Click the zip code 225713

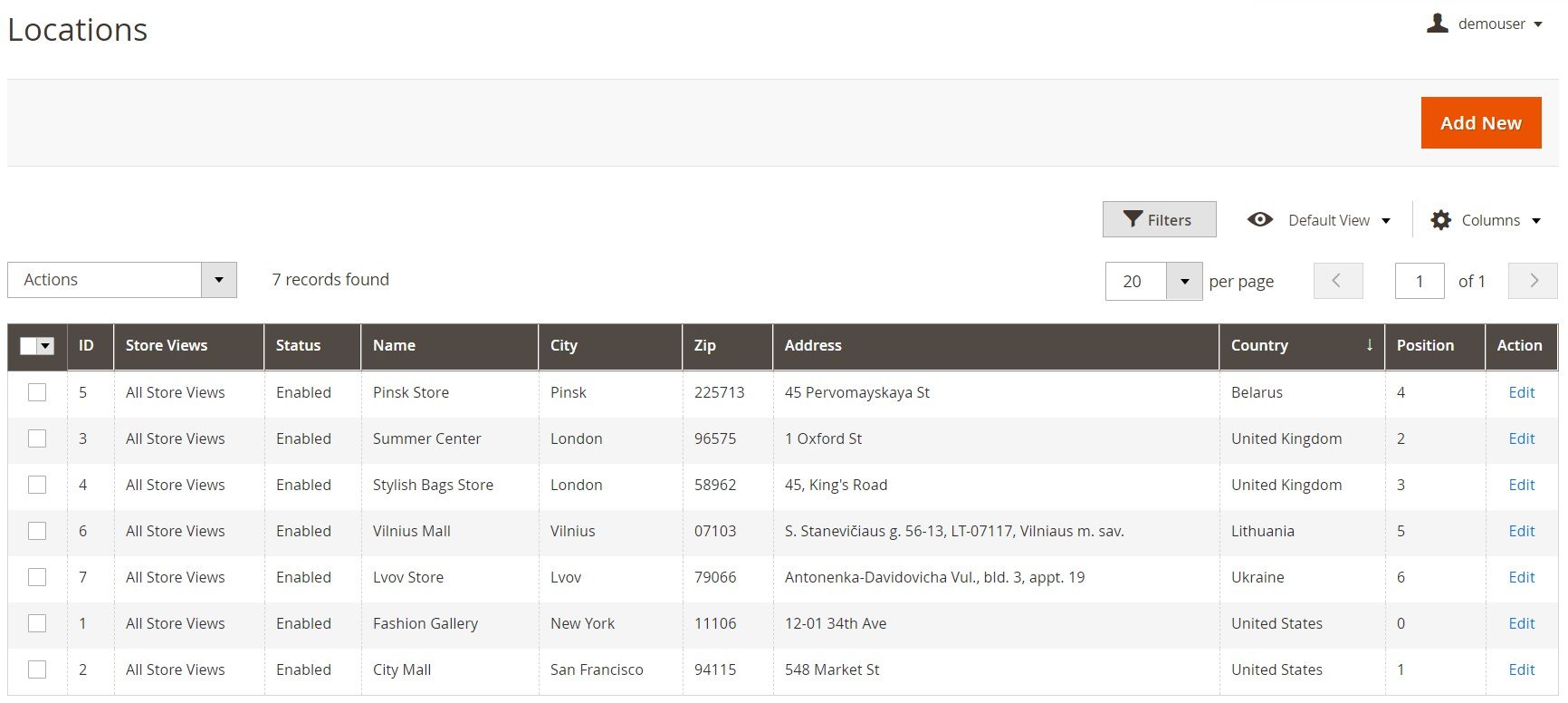719,392
